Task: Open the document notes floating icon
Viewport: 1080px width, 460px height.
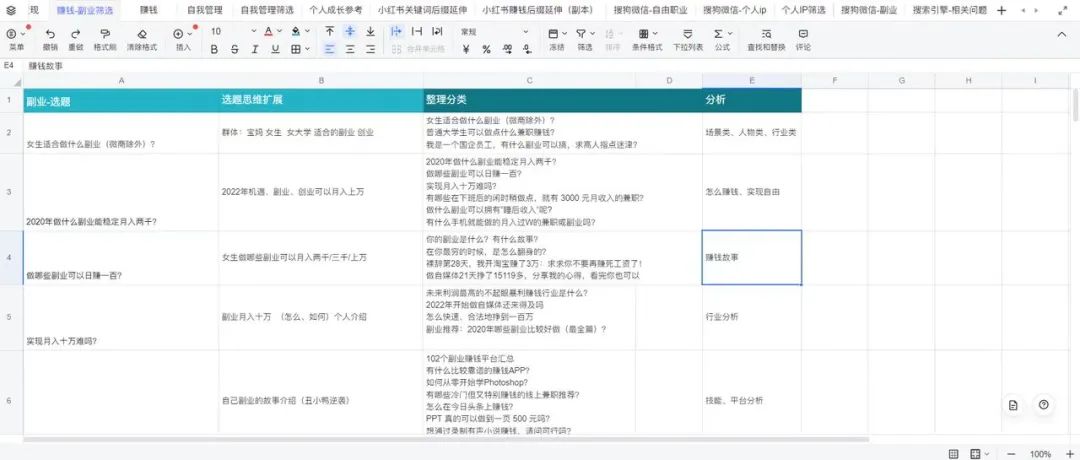Action: pyautogui.click(x=1013, y=405)
